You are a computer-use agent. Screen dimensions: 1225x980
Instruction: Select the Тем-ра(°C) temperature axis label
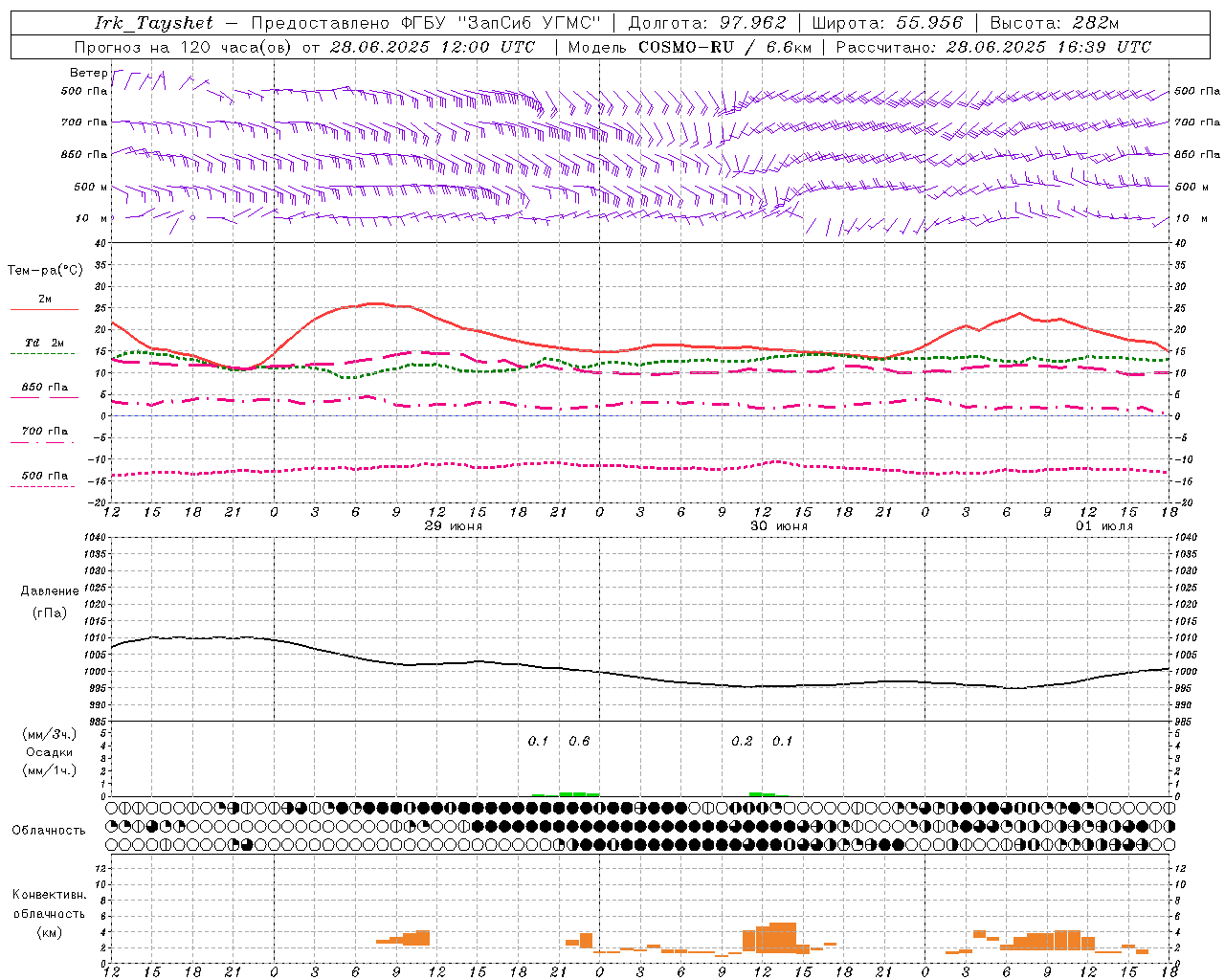(45, 271)
